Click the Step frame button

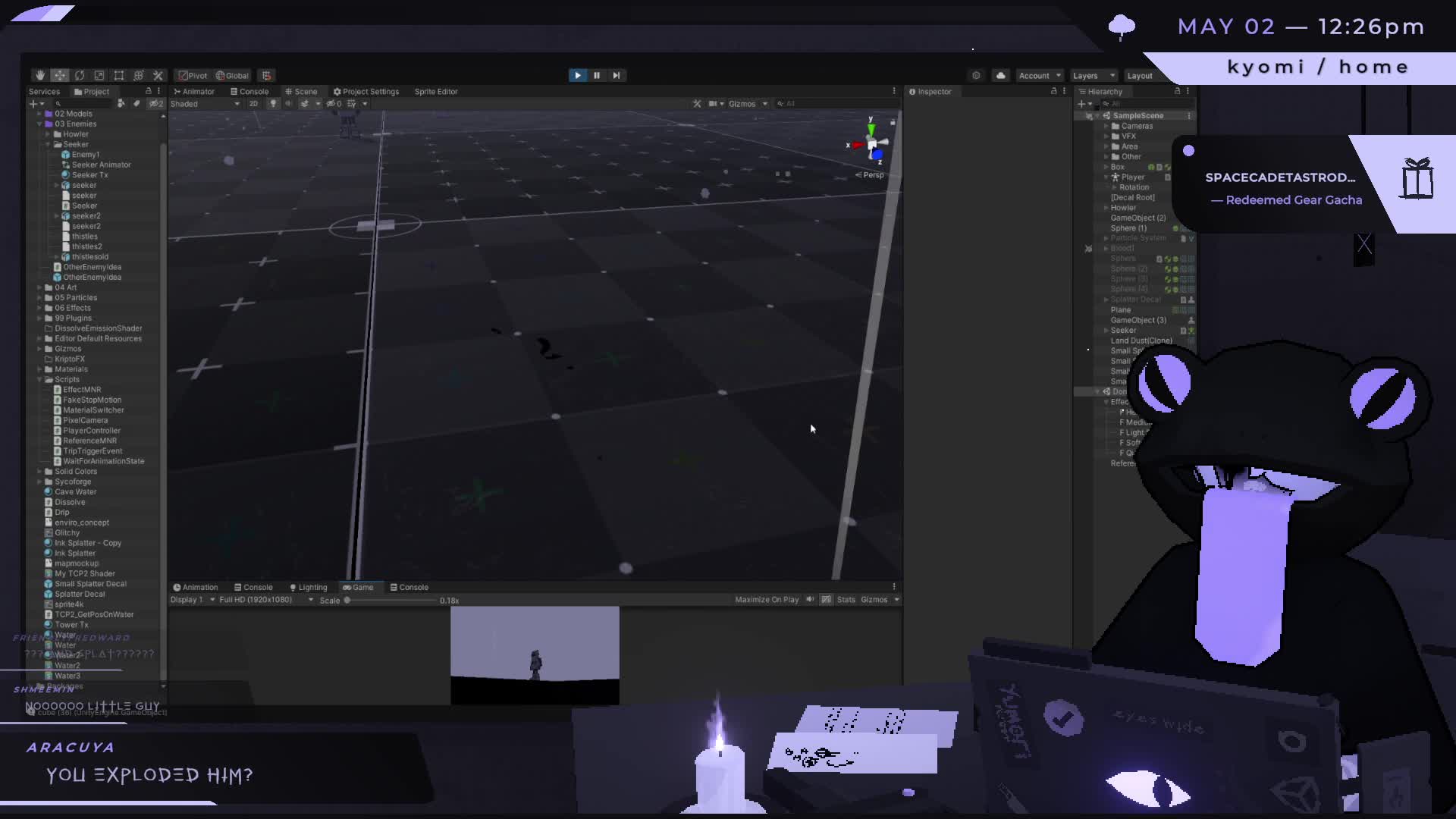(x=617, y=75)
